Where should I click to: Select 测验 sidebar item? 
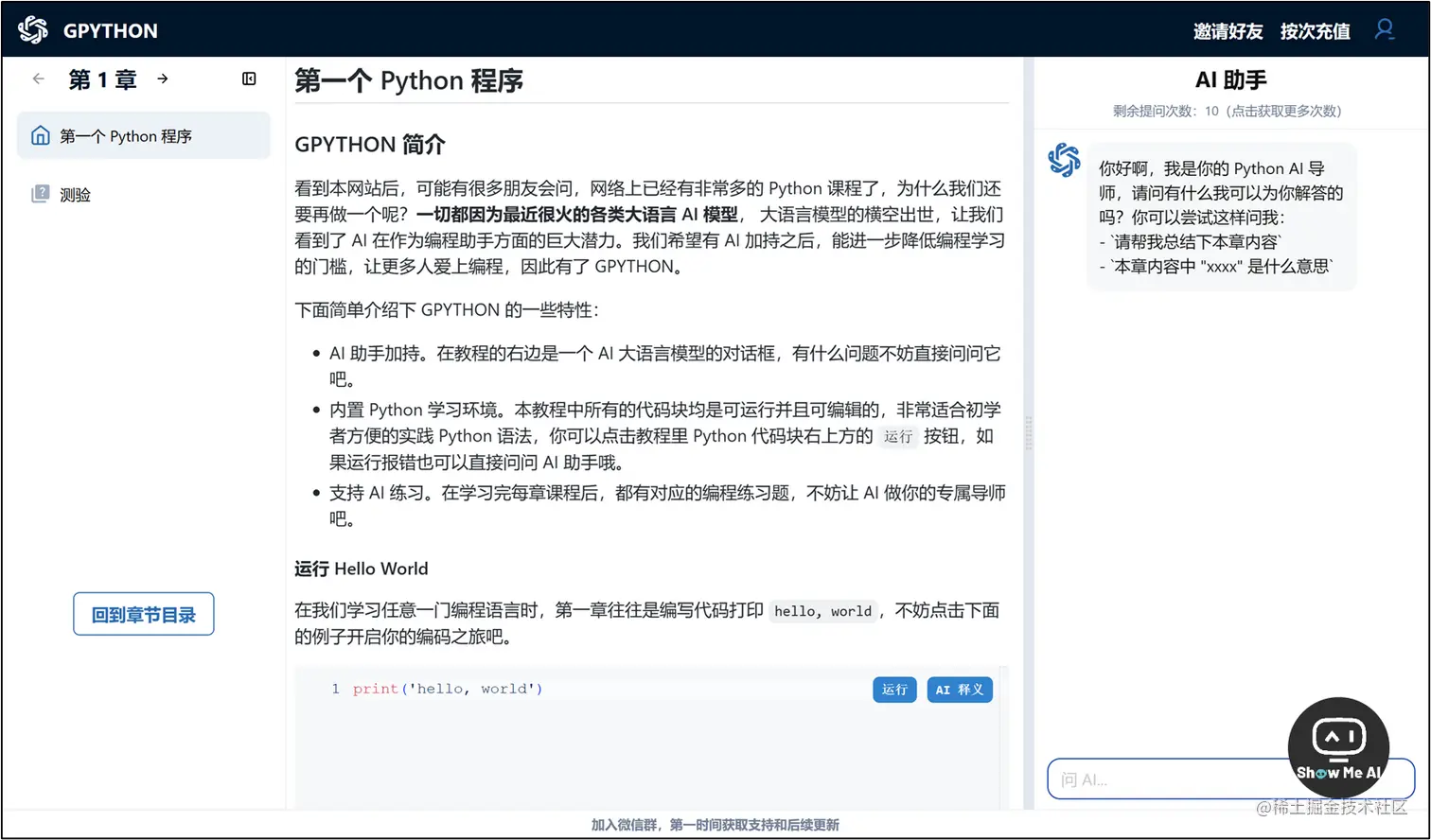[x=144, y=194]
